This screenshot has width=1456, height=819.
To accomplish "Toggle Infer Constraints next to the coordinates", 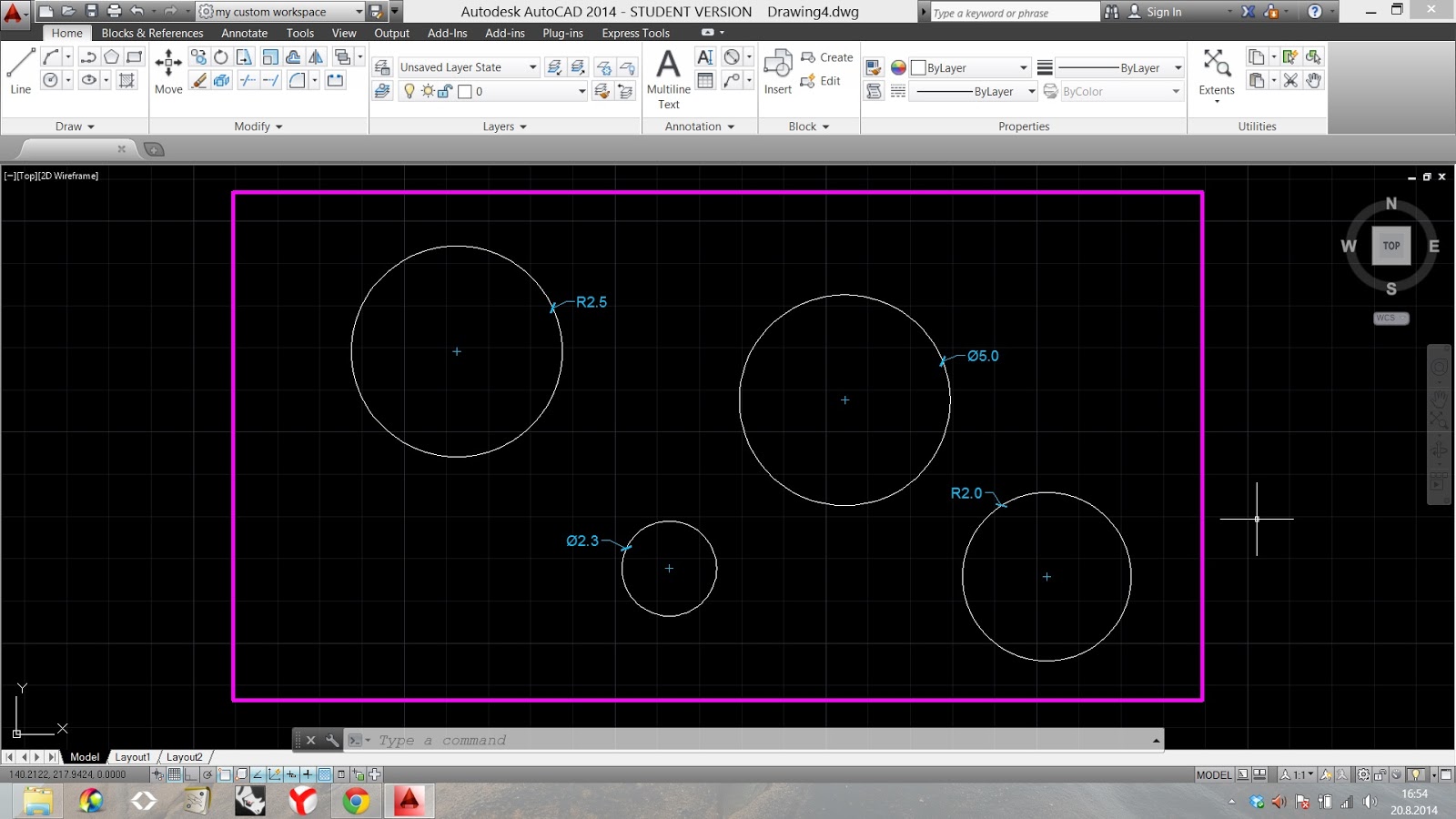I will coord(158,774).
